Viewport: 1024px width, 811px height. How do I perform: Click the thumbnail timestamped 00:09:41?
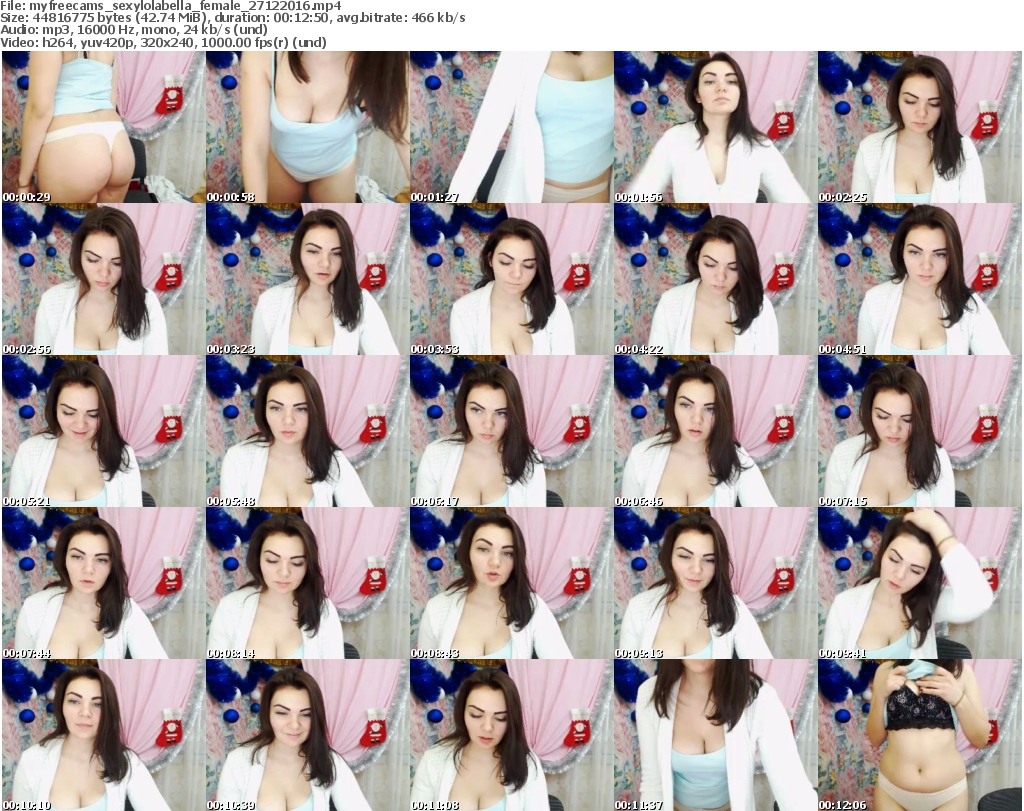[918, 583]
